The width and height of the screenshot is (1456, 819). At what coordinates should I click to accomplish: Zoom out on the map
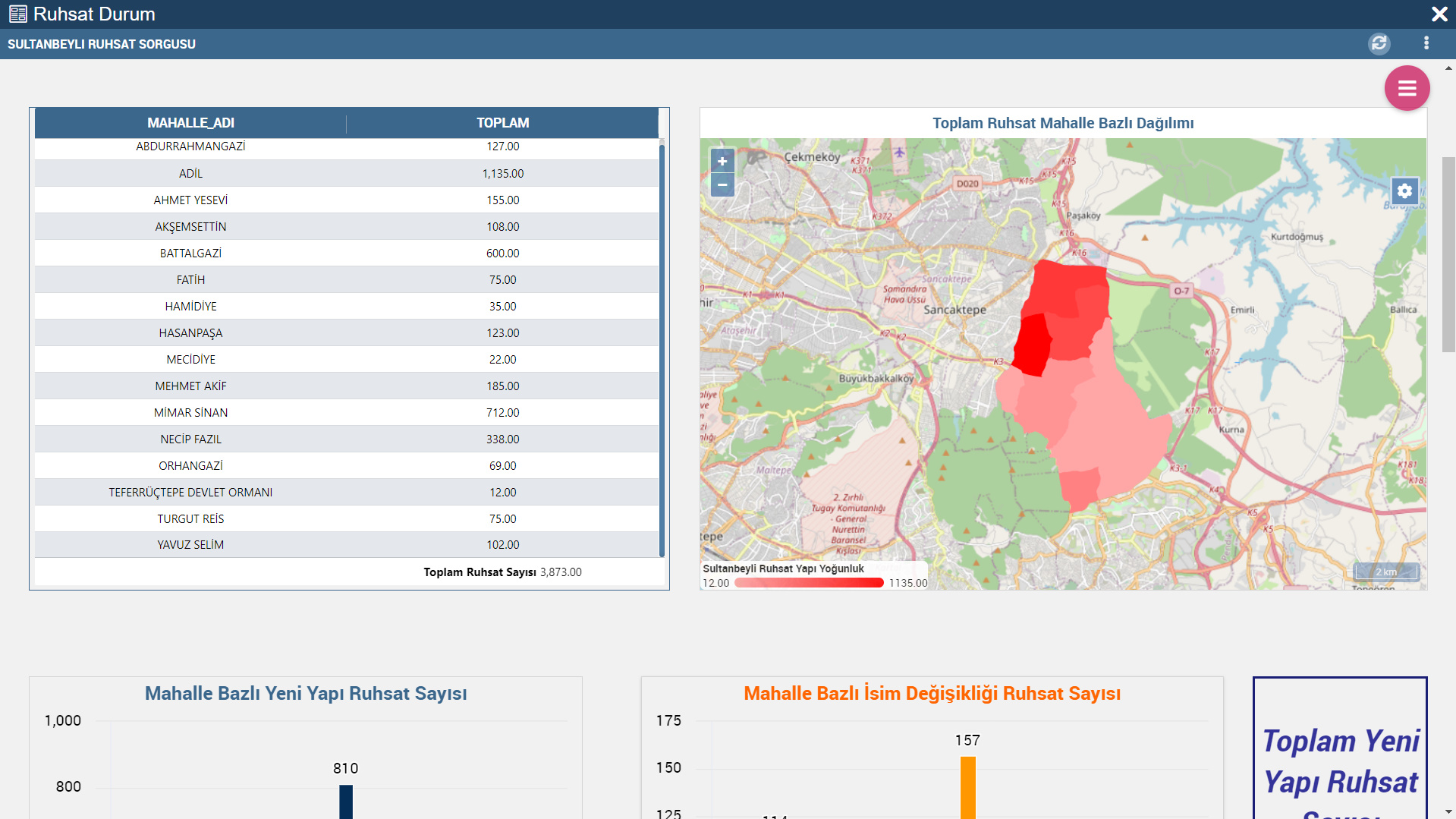point(722,184)
